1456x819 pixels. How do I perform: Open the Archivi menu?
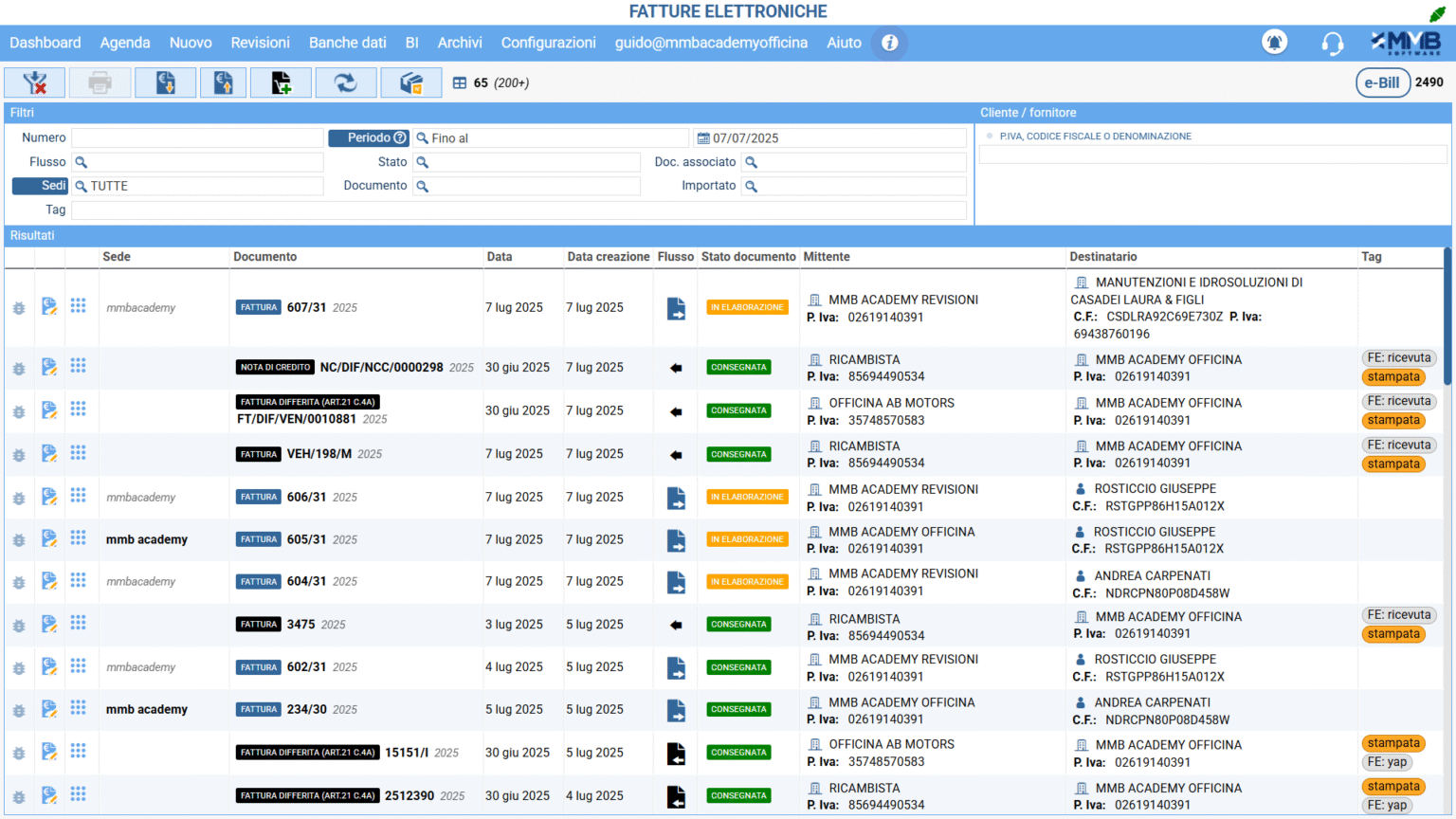[x=460, y=43]
